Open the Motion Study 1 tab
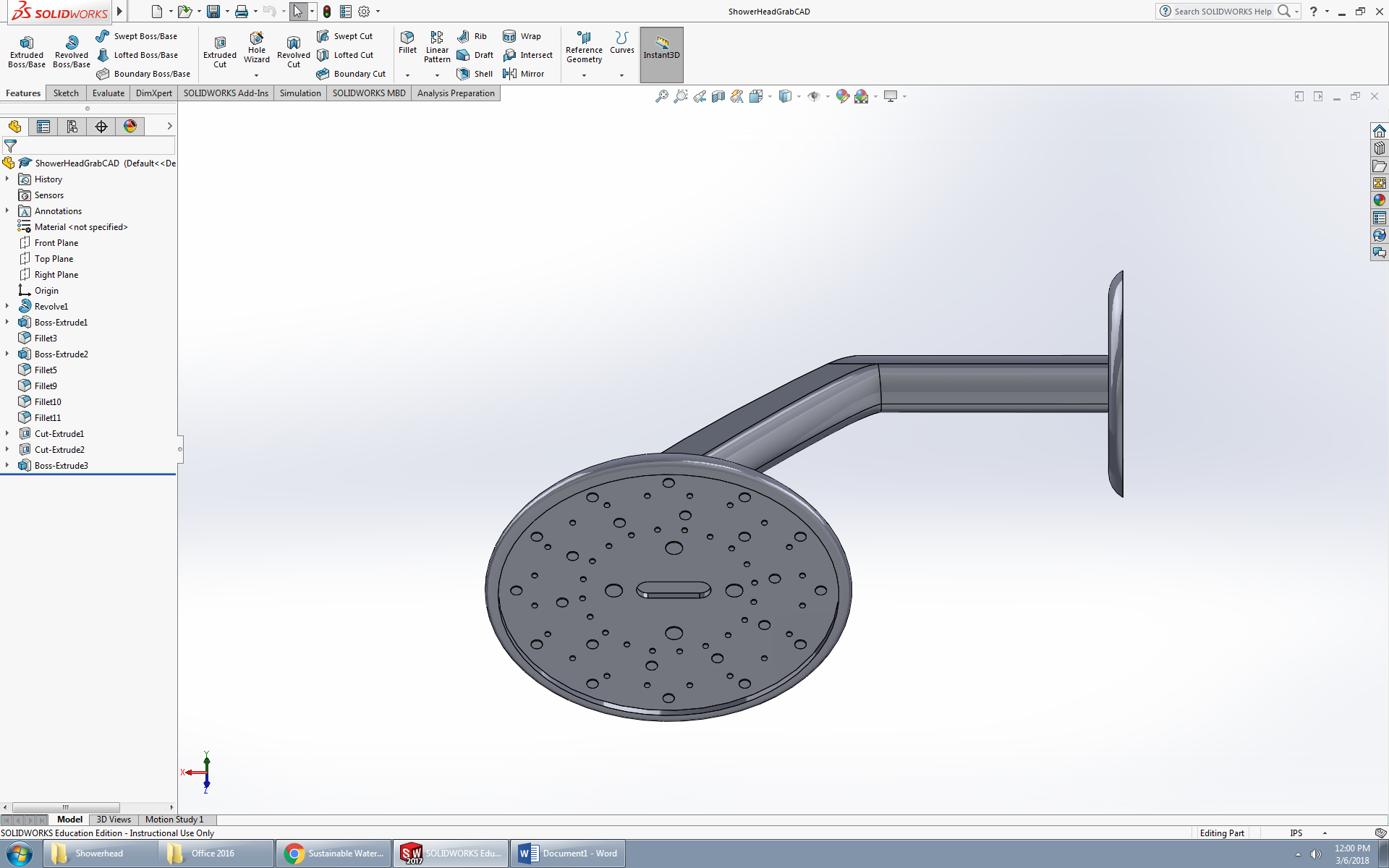 [x=174, y=820]
